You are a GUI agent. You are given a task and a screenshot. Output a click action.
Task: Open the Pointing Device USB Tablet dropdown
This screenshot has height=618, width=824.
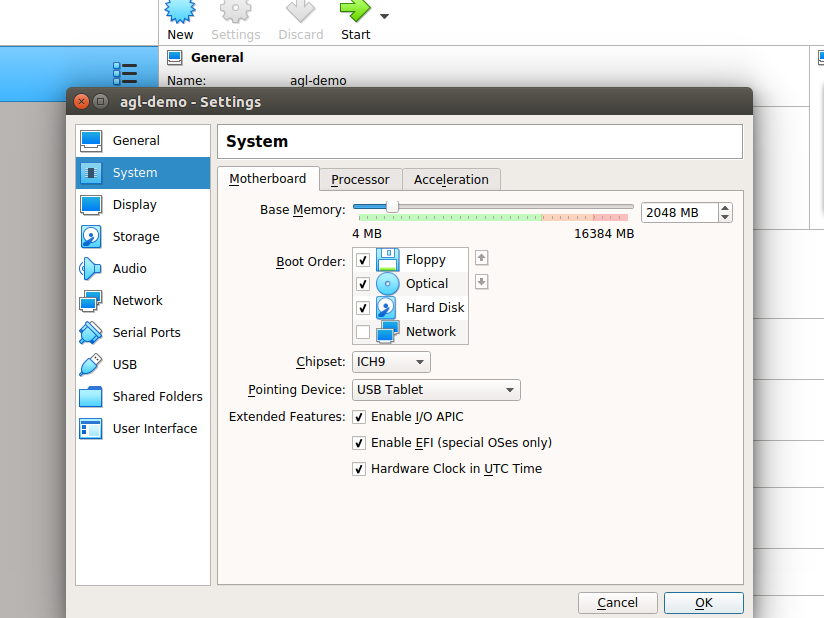click(x=436, y=390)
